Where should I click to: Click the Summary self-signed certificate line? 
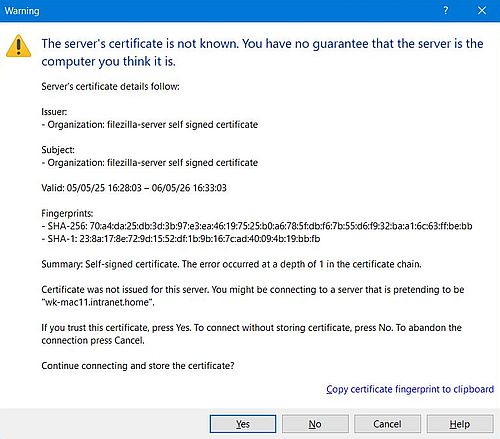coord(231,264)
